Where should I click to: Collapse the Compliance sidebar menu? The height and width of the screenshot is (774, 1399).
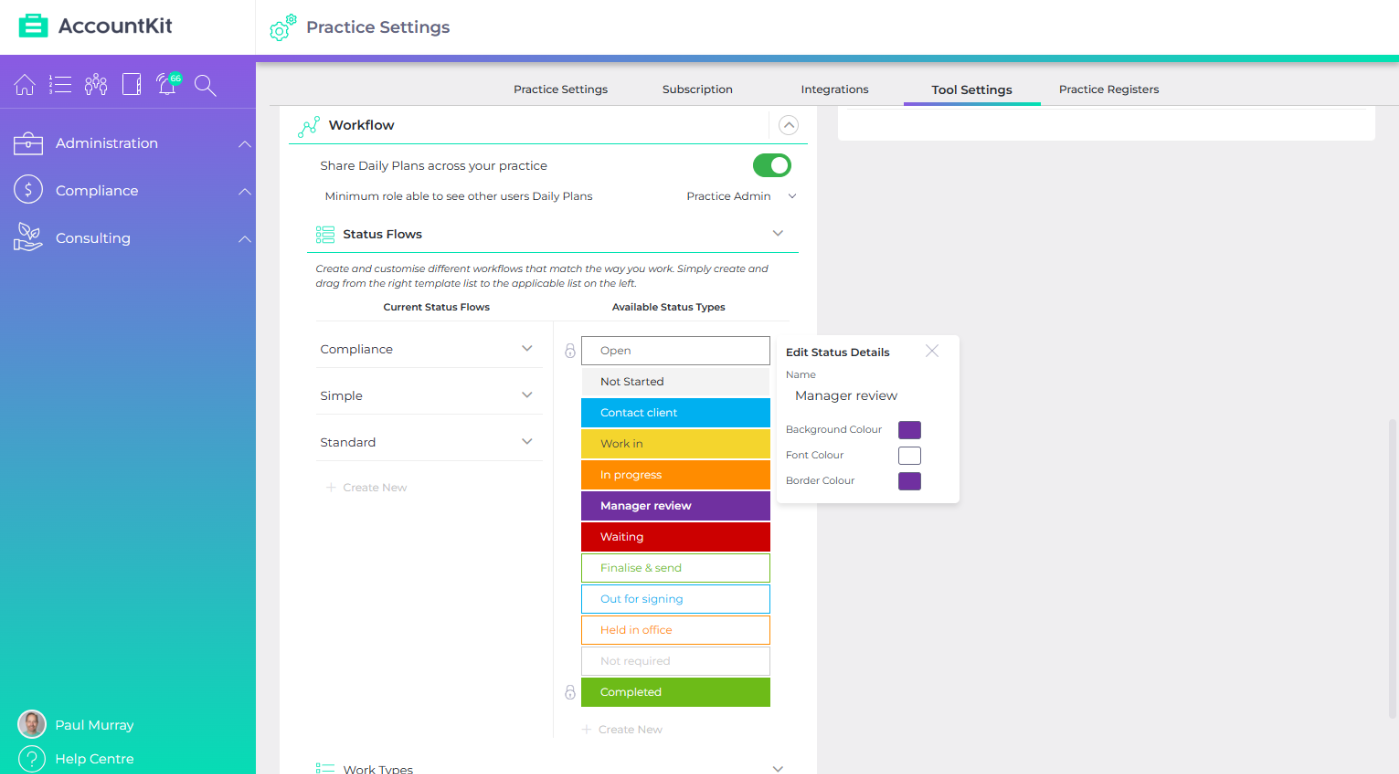(x=245, y=191)
